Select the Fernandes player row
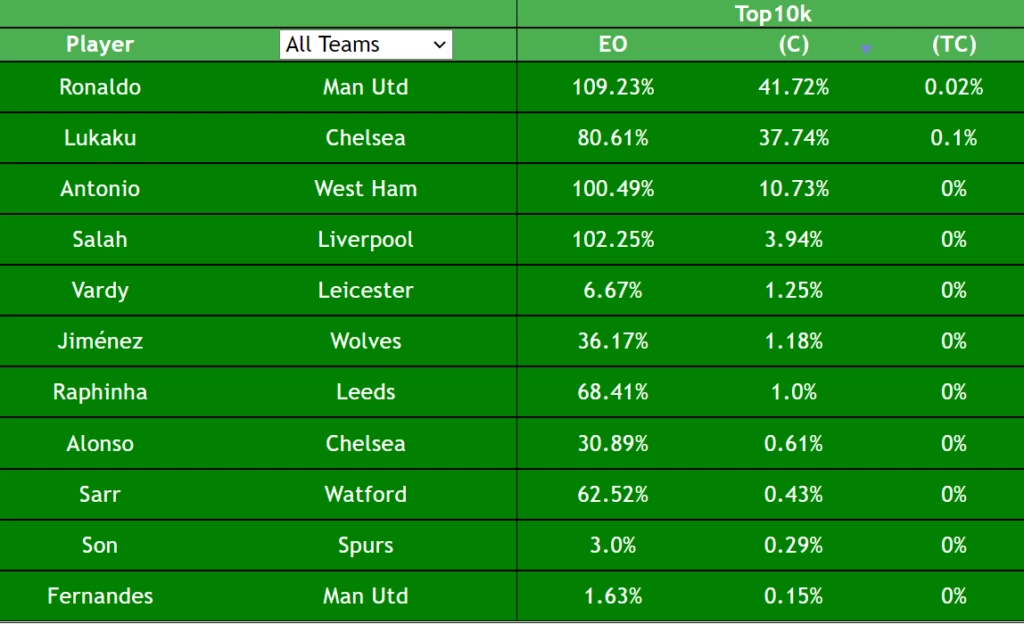 tap(512, 596)
